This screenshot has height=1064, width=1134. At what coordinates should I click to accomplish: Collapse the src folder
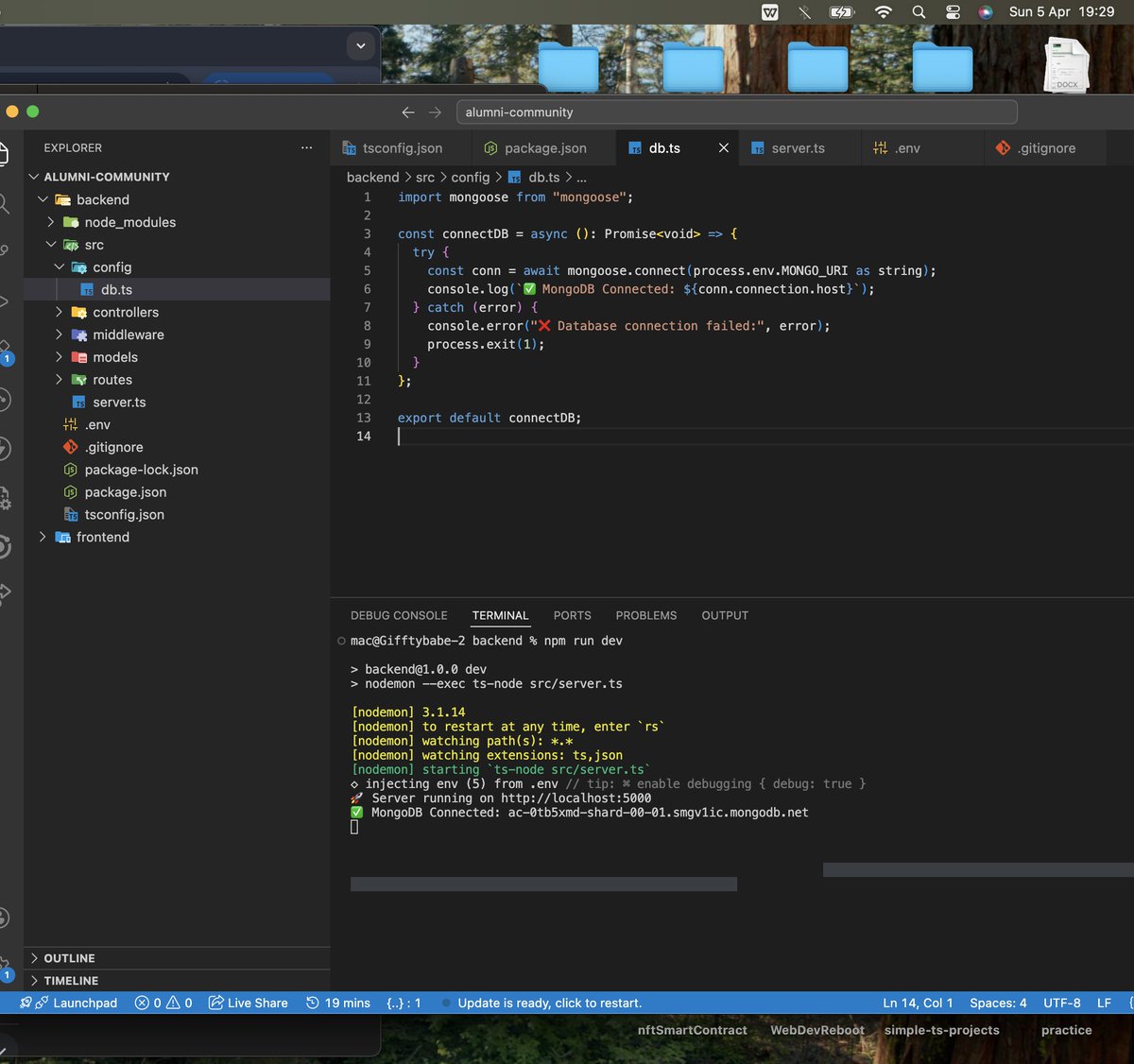click(177, 245)
